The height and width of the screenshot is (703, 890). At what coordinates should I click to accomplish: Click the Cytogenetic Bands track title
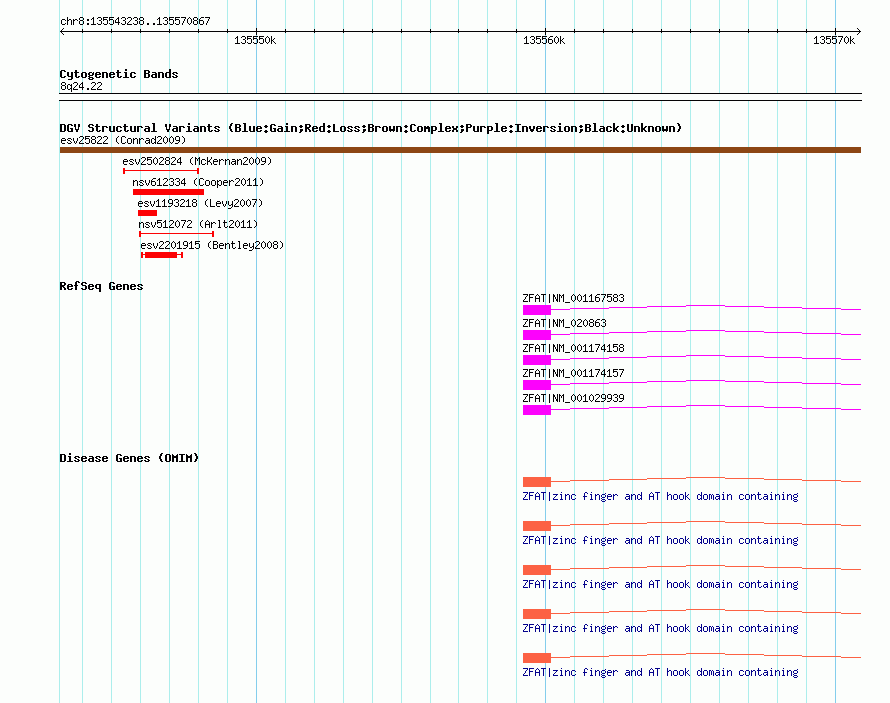point(119,74)
